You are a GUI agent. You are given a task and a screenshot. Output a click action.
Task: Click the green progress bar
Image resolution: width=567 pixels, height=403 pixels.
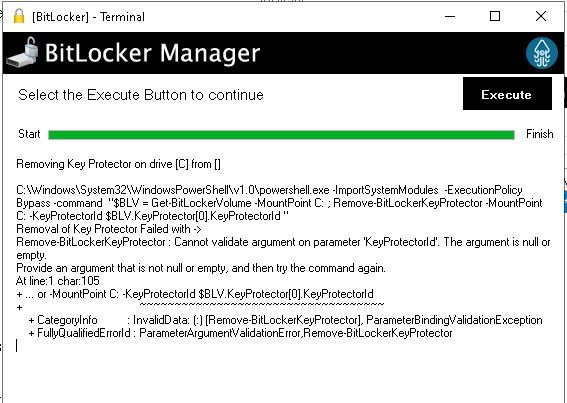coord(281,135)
